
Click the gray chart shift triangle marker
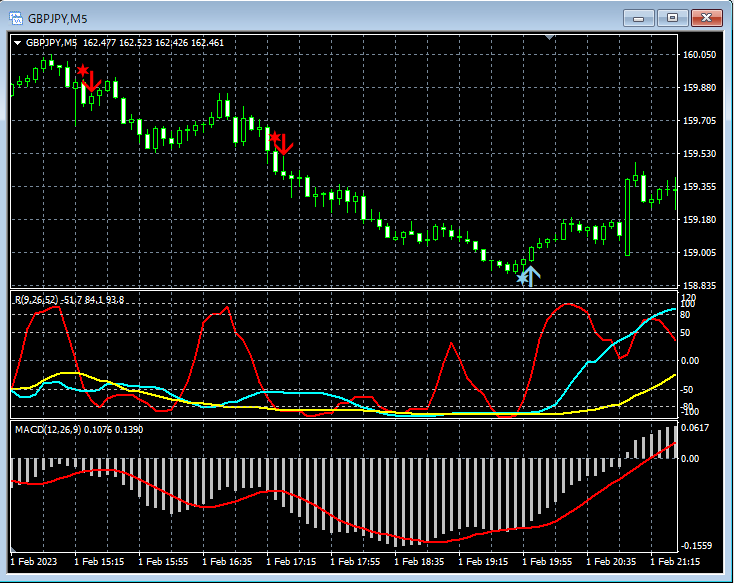tap(549, 37)
